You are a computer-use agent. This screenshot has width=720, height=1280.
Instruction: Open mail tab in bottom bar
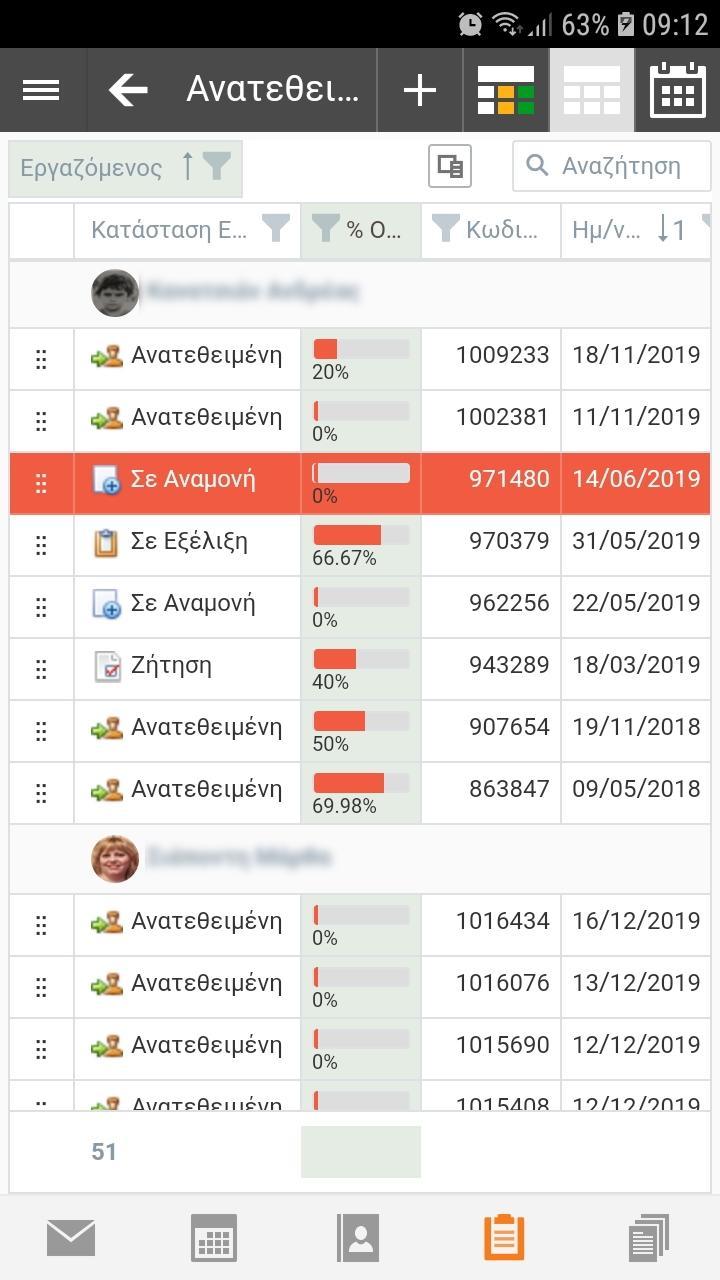[x=71, y=1238]
